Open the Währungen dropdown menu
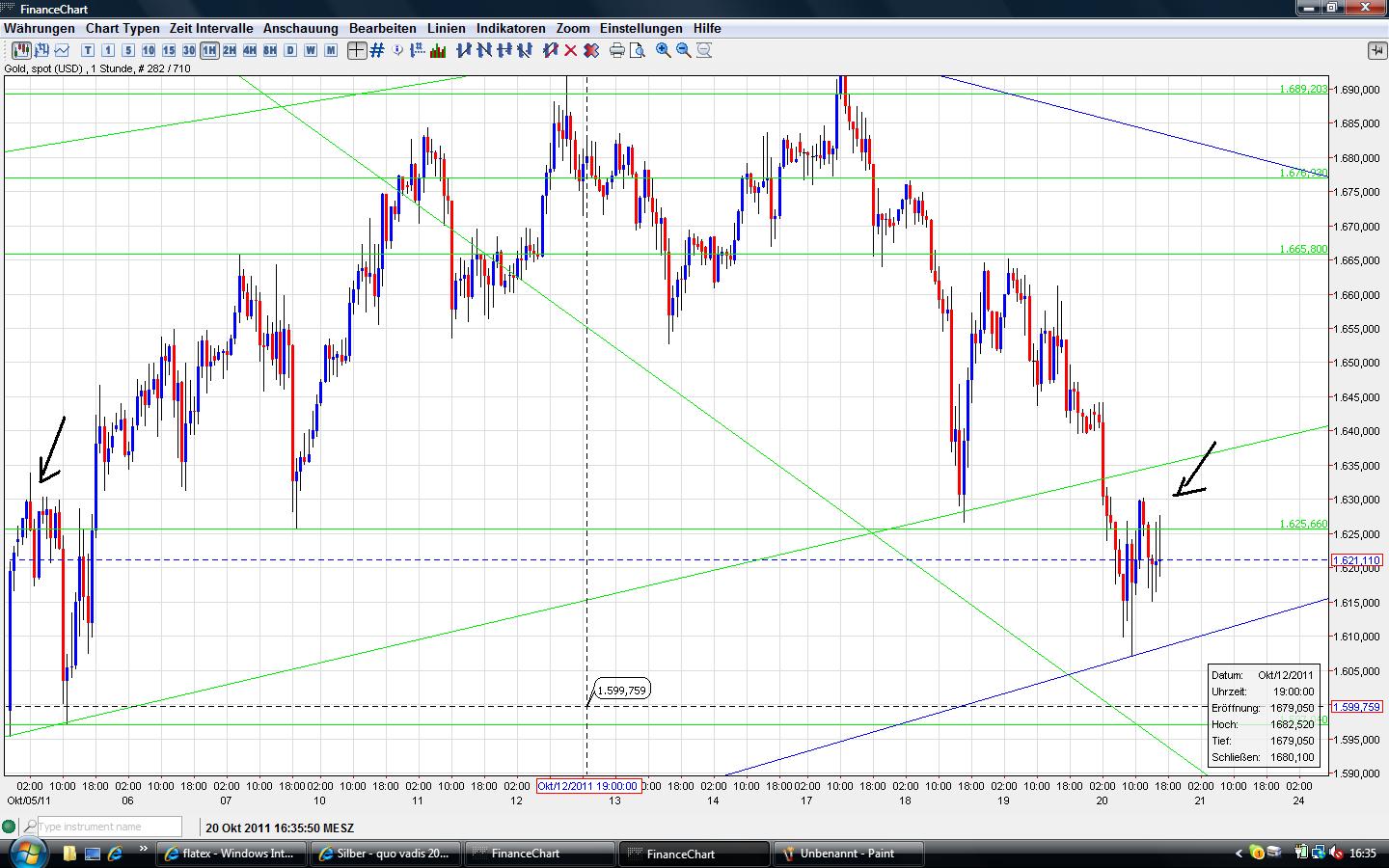This screenshot has height=868, width=1389. pyautogui.click(x=39, y=28)
